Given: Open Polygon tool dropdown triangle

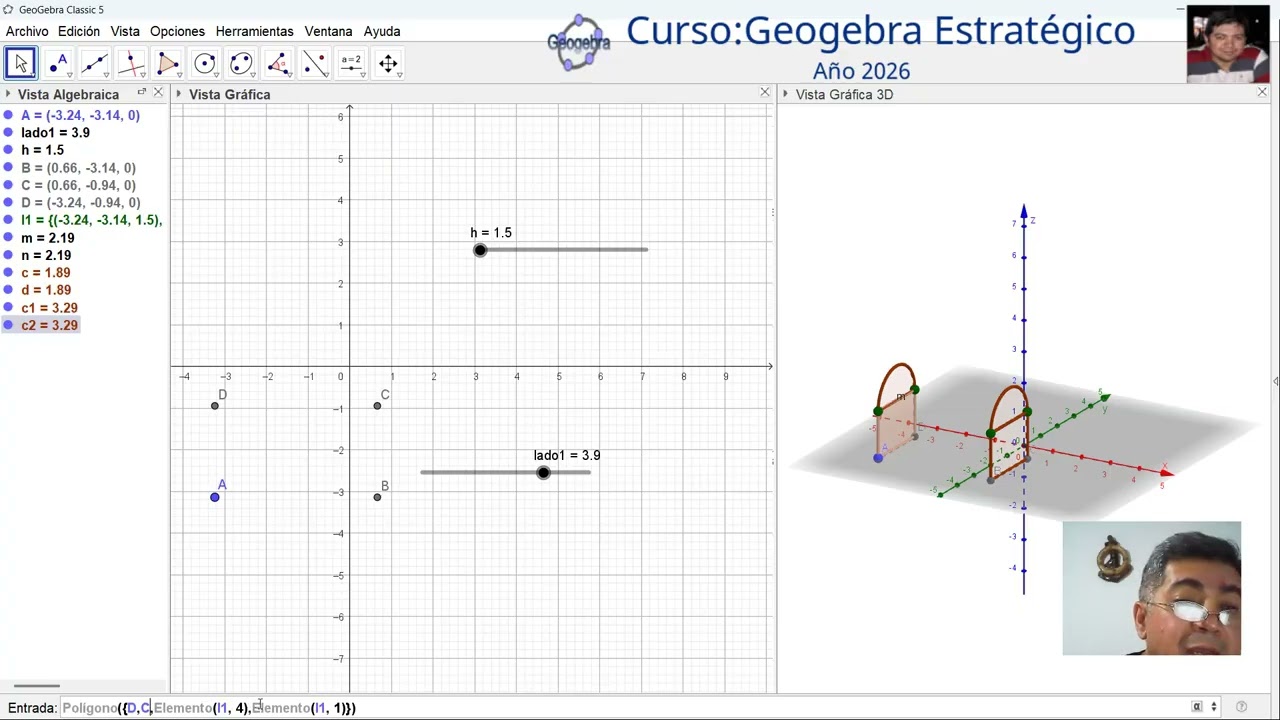Looking at the screenshot, I should 180,76.
